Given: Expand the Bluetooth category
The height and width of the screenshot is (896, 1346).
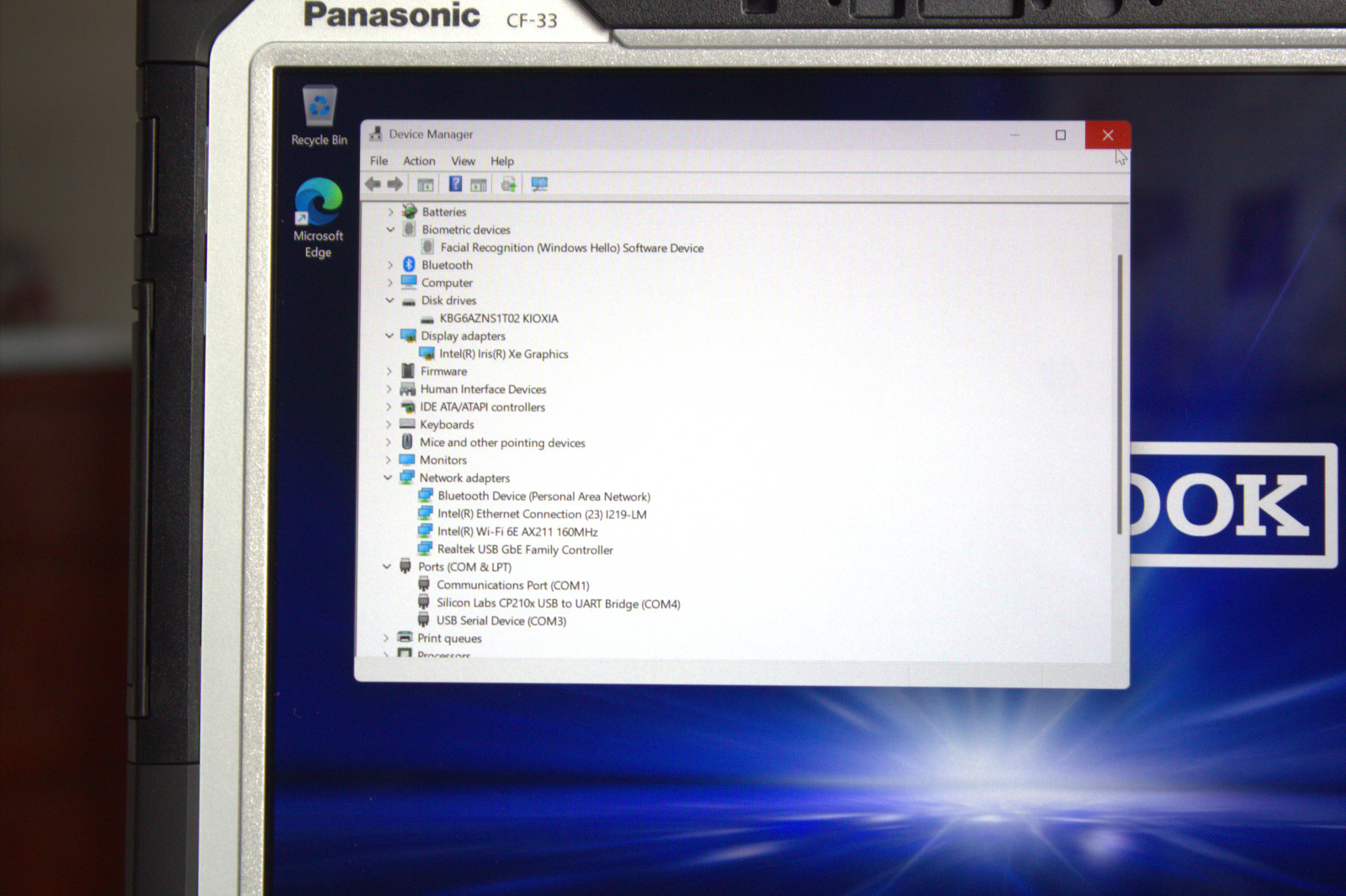Looking at the screenshot, I should coord(390,265).
